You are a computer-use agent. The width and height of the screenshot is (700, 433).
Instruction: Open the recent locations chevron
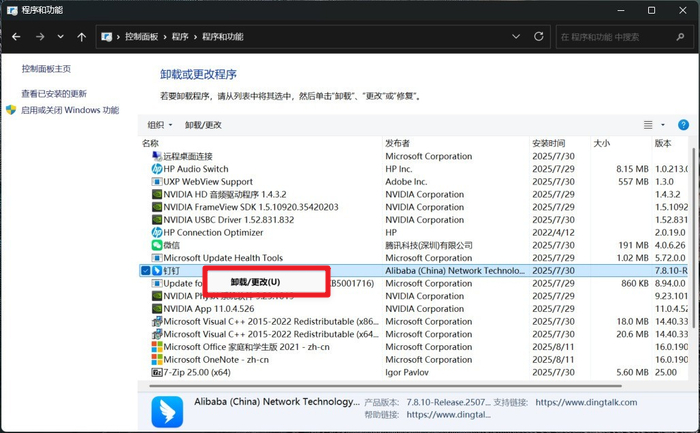pos(60,37)
